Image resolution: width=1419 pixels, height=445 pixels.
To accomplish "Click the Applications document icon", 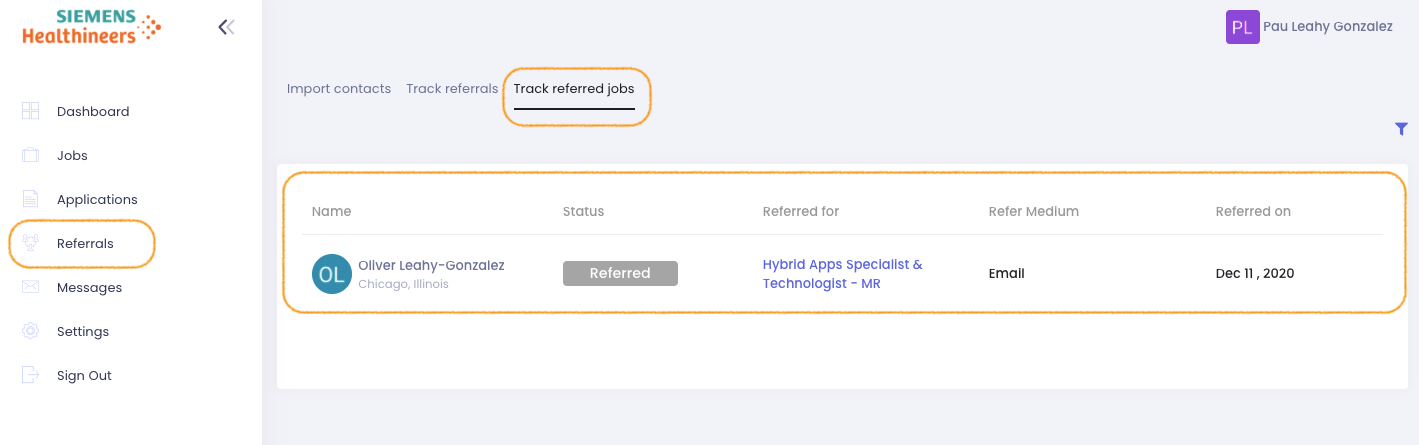I will pyautogui.click(x=30, y=199).
